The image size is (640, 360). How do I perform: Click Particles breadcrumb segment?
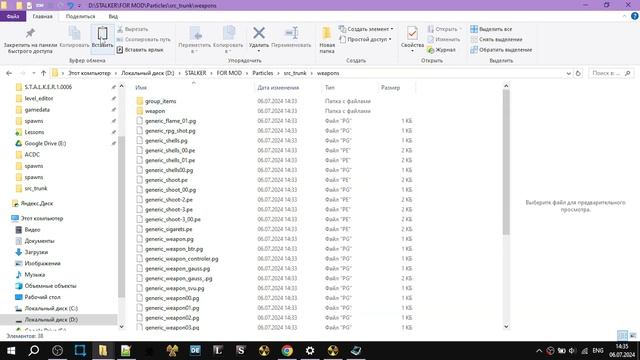[262, 73]
